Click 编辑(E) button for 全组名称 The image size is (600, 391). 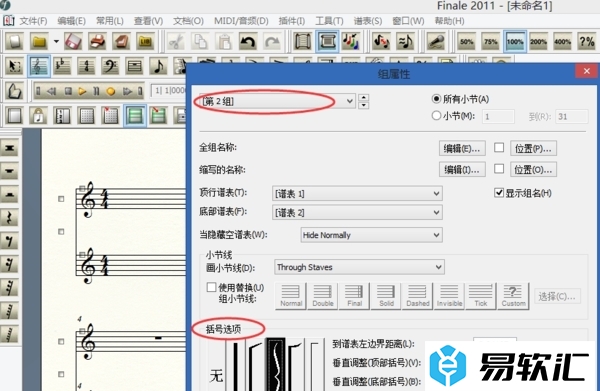pos(462,148)
